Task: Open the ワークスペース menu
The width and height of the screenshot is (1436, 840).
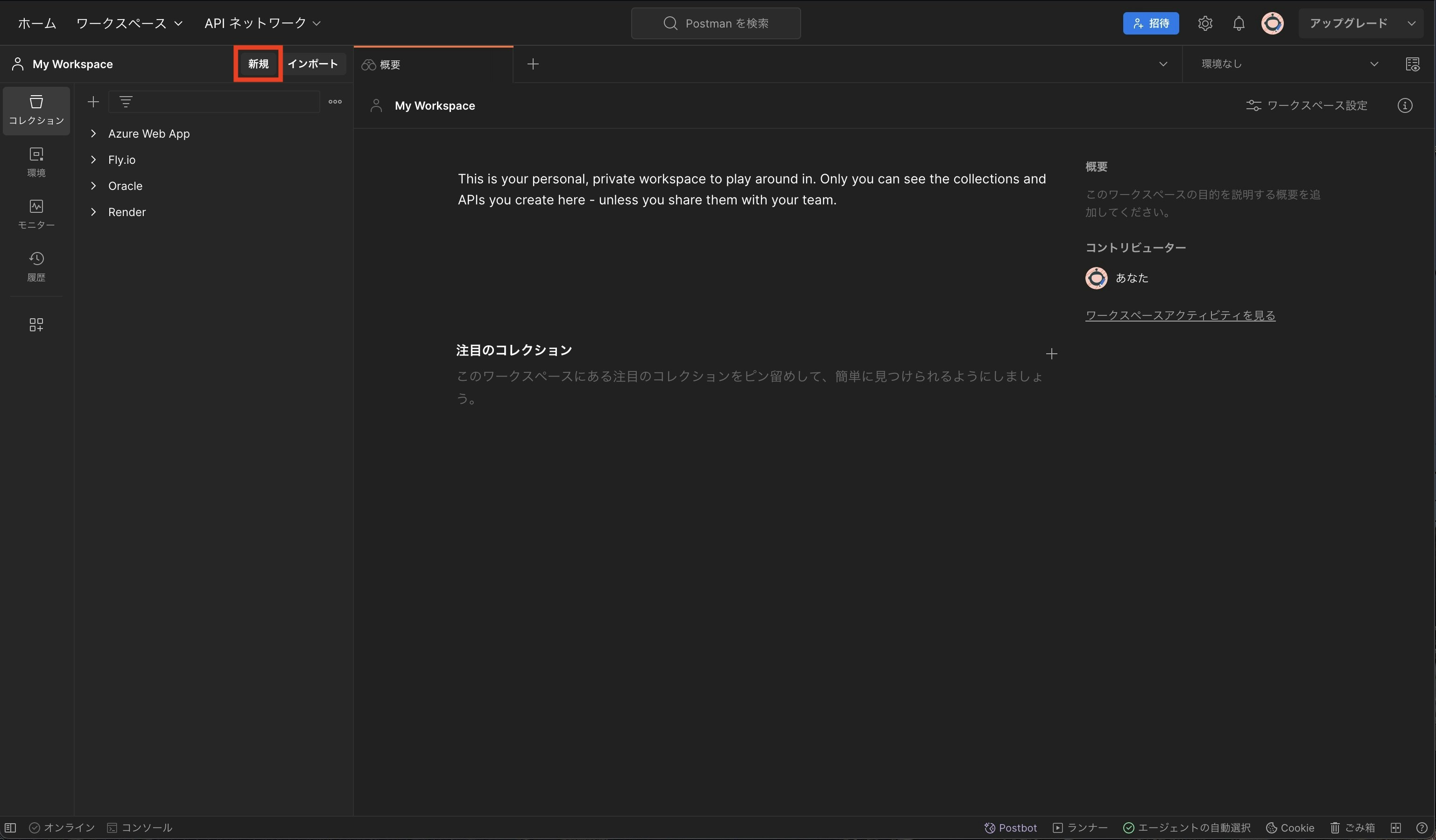Action: tap(129, 23)
